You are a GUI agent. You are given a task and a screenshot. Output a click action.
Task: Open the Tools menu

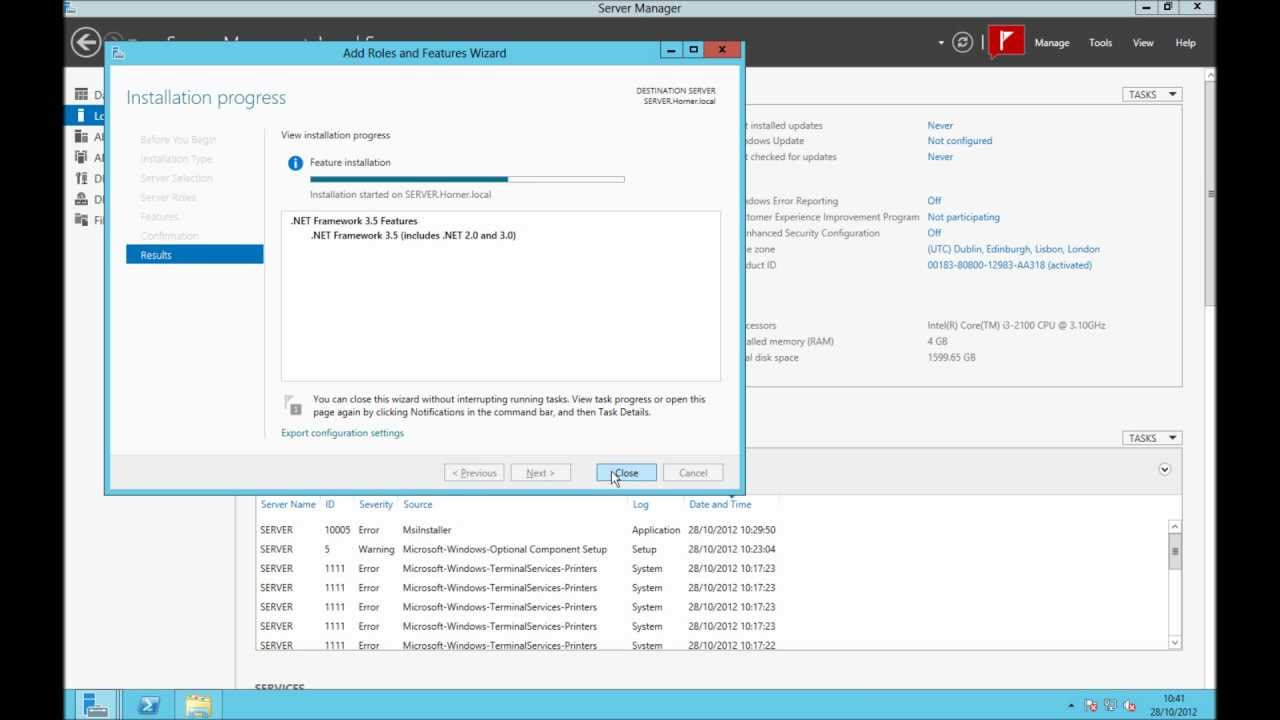pyautogui.click(x=1100, y=43)
